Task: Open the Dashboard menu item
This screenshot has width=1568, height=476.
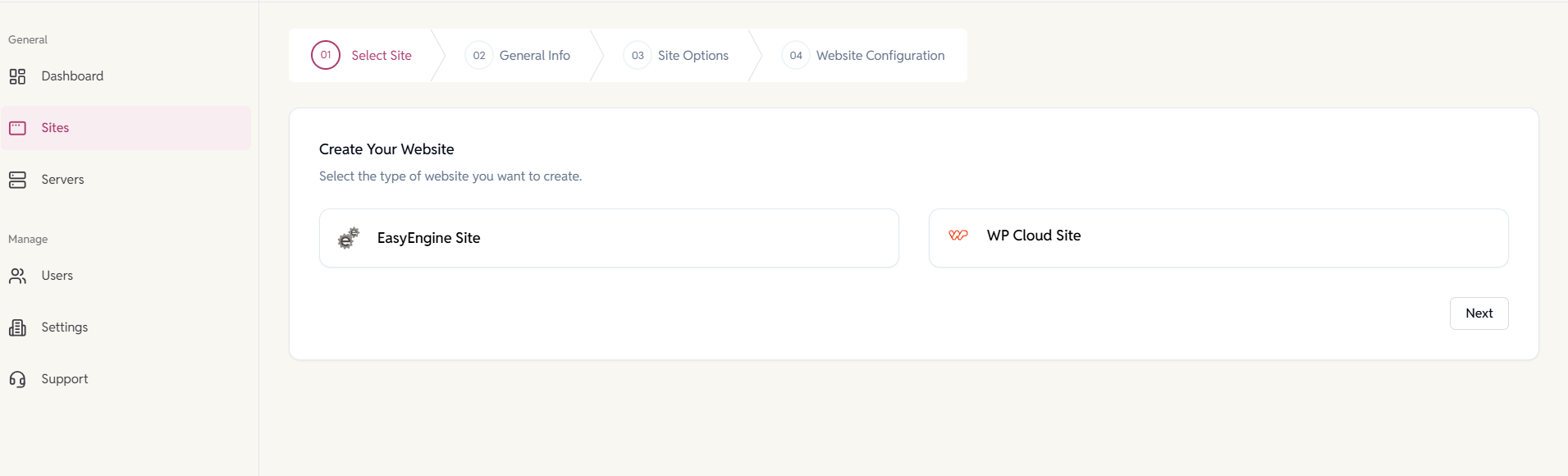Action: 72,76
